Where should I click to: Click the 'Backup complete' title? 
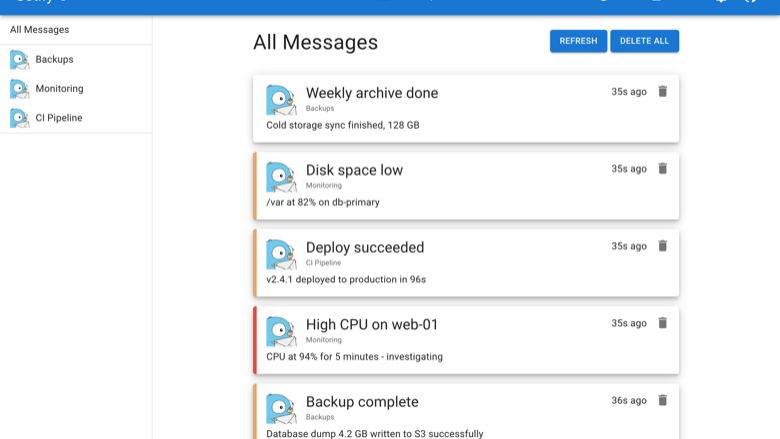click(x=362, y=402)
